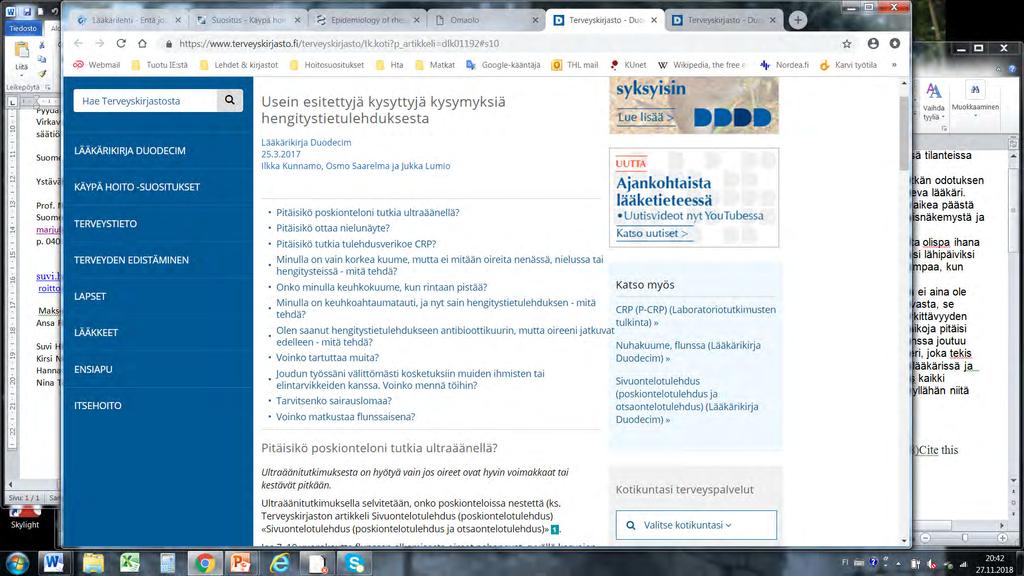1024x576 pixels.
Task: Open the Lehdet & kirjastot bookmark folder
Action: point(239,65)
